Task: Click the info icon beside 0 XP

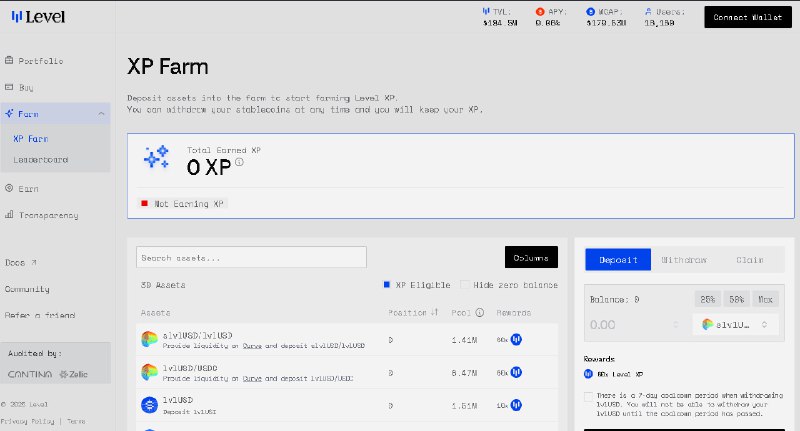Action: tap(239, 163)
